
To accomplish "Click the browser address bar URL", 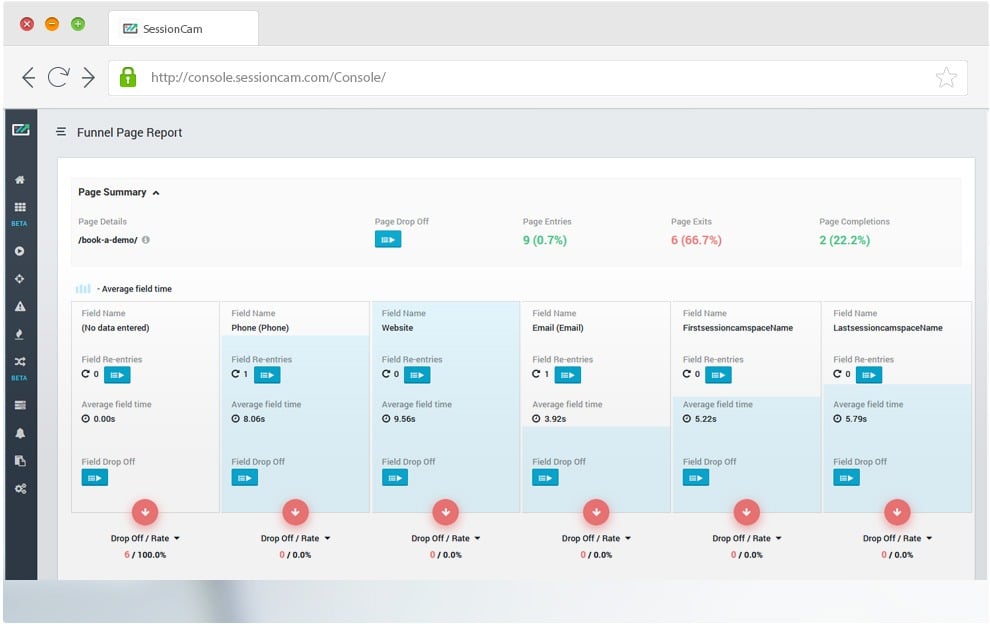I will [x=268, y=78].
